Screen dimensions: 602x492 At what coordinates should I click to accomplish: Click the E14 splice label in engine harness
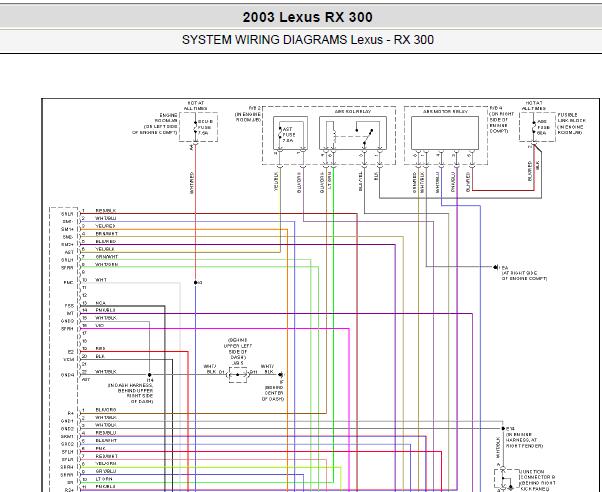(510, 428)
